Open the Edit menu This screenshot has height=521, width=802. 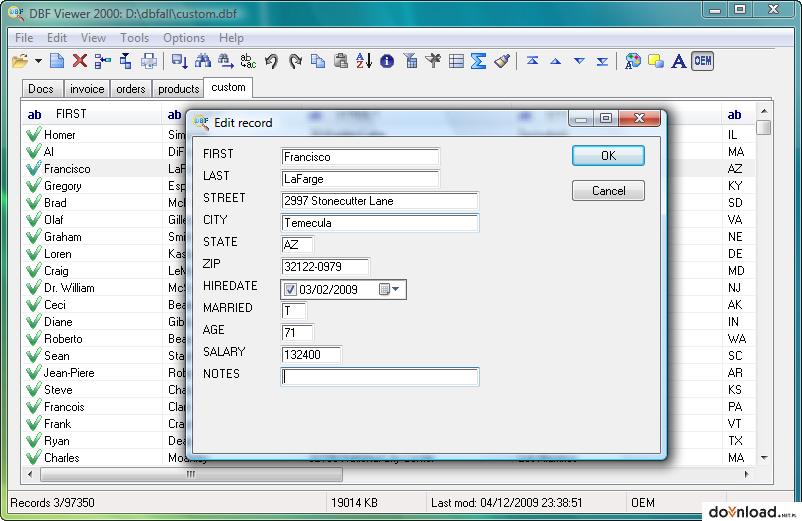pos(57,38)
